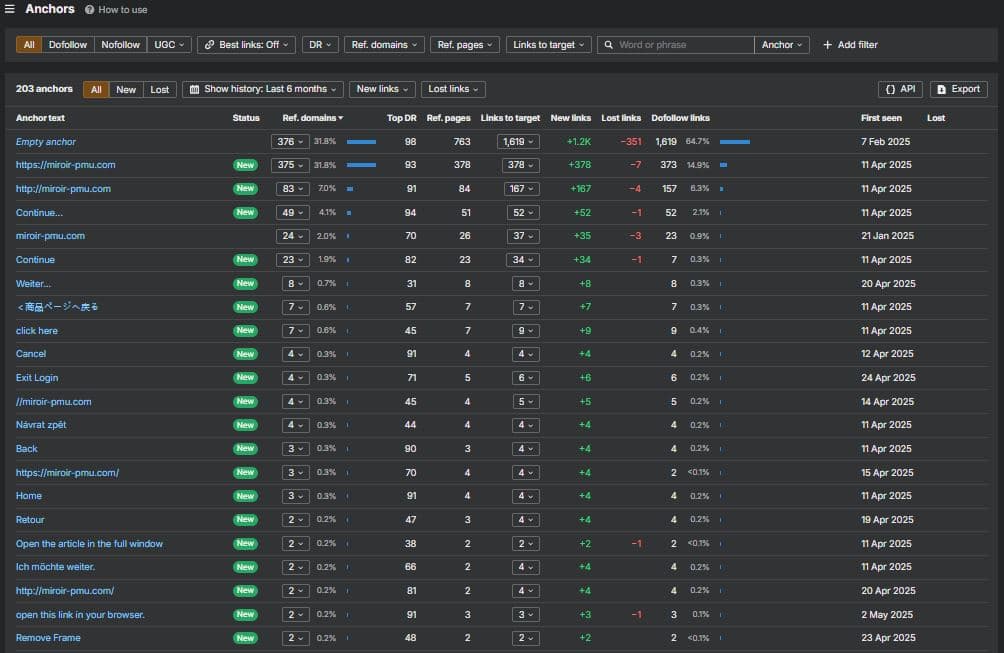Viewport: 1004px width, 653px height.
Task: Open the Ich möchte weiter. anchor link
Action: pos(55,567)
